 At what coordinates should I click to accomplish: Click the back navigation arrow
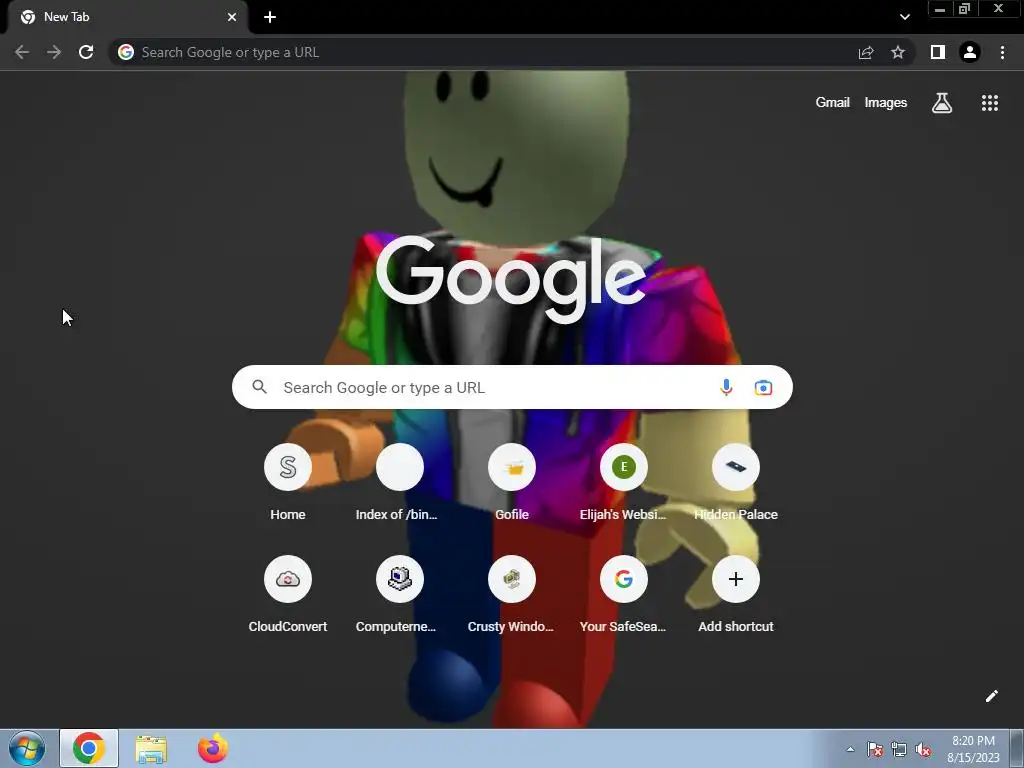(22, 52)
